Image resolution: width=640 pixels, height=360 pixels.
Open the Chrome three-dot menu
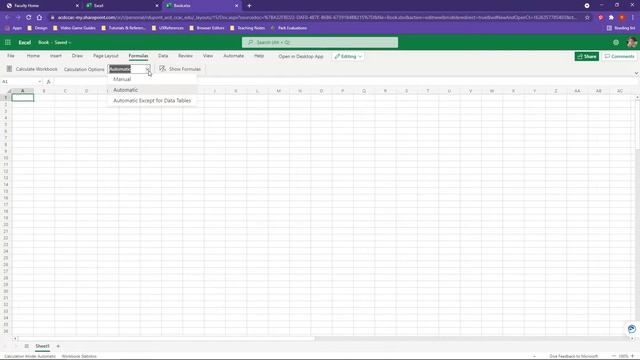click(x=633, y=18)
